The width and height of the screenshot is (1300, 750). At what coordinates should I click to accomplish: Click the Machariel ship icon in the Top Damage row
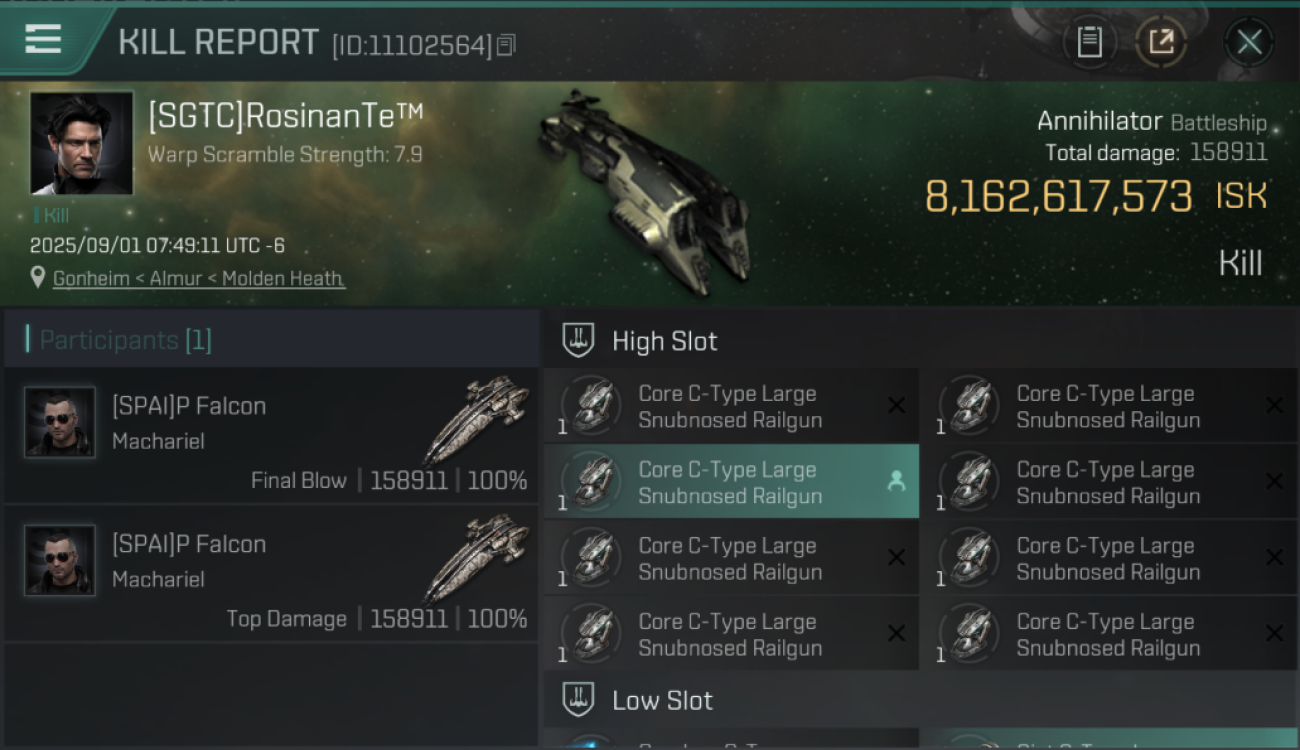click(x=477, y=558)
